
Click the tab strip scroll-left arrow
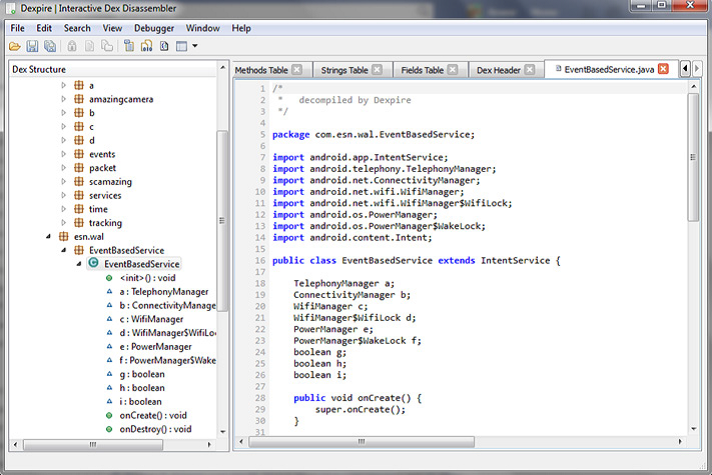[685, 69]
